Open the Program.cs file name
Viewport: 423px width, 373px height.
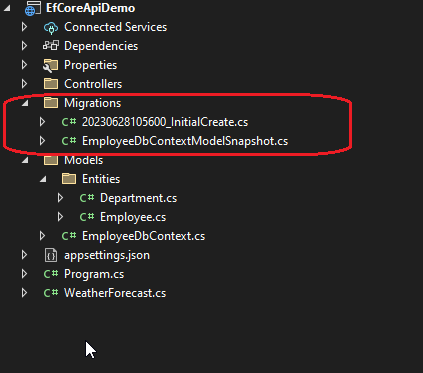tap(94, 274)
